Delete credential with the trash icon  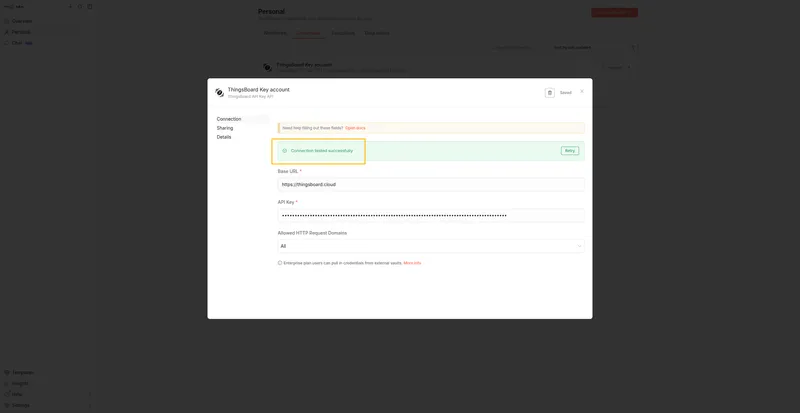(x=549, y=93)
